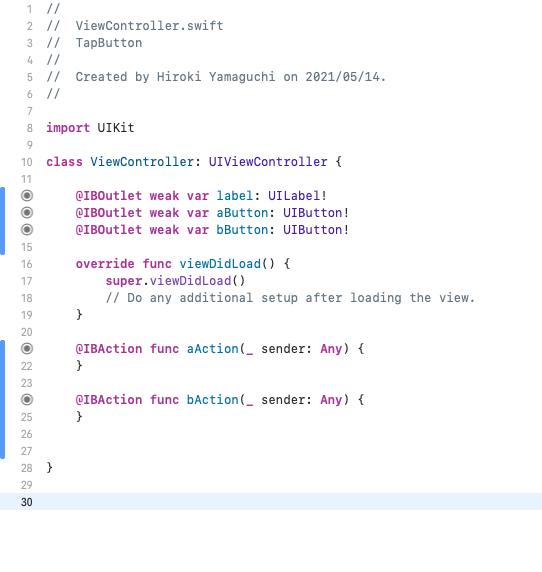Click 'TapButton' comment on line 3
The height and width of the screenshot is (572, 542).
pos(109,43)
